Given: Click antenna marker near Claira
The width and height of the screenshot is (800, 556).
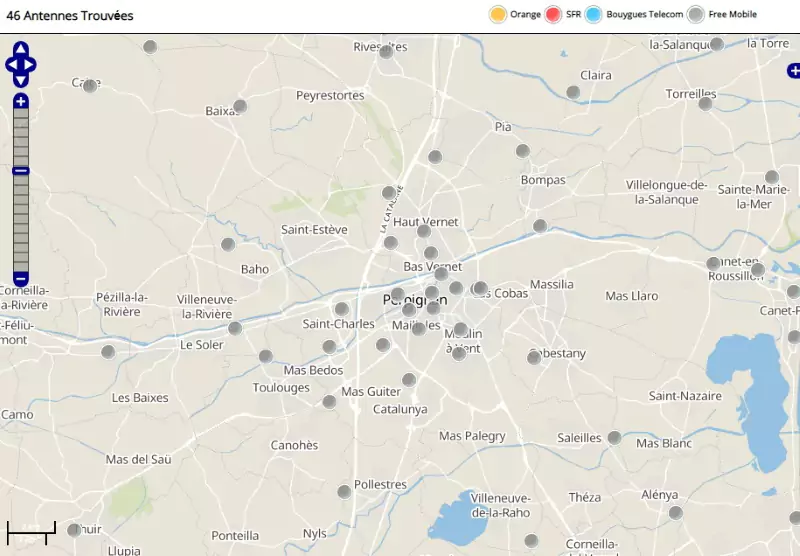Looking at the screenshot, I should pyautogui.click(x=573, y=92).
